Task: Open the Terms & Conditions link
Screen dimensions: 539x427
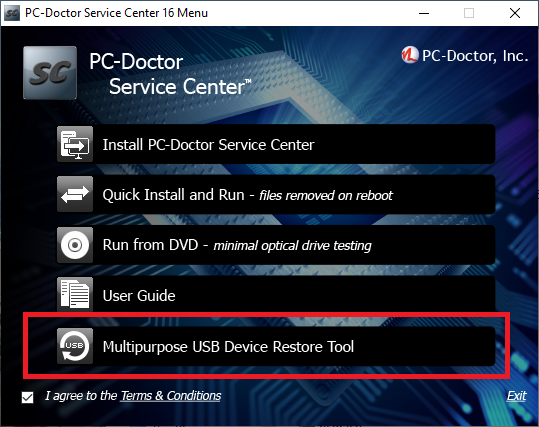Action: click(170, 396)
